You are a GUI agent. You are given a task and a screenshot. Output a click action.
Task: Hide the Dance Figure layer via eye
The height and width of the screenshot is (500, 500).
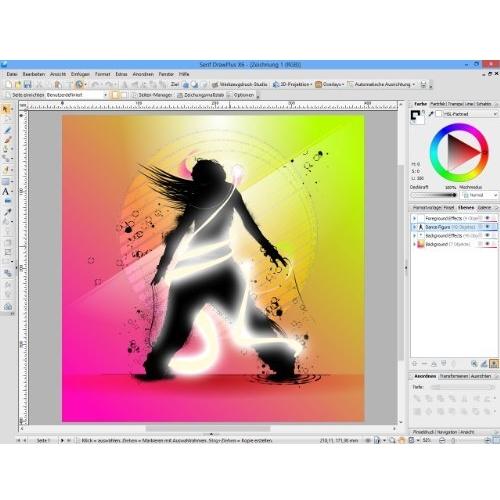pyautogui.click(x=487, y=227)
